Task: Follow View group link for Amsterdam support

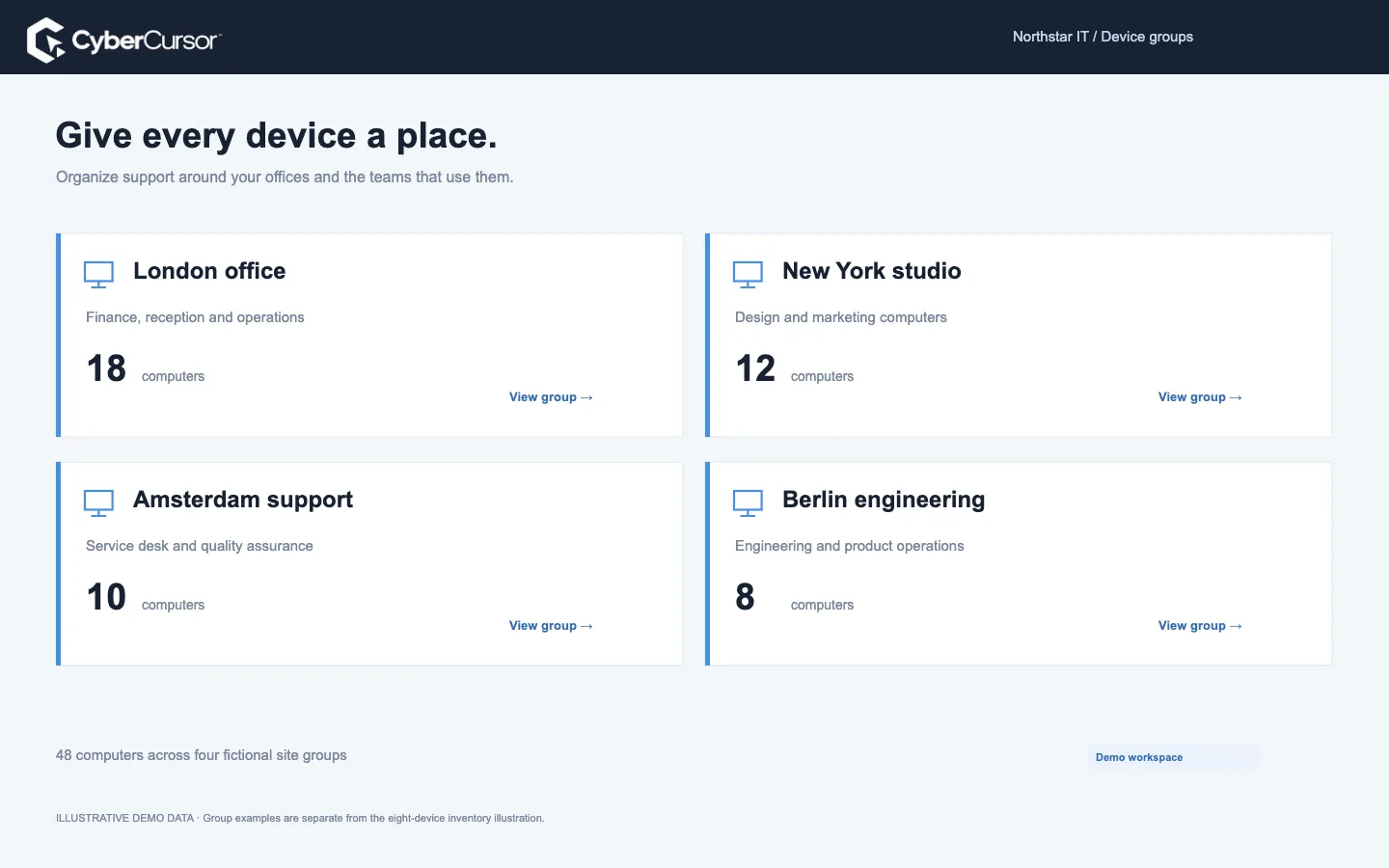Action: pos(551,626)
